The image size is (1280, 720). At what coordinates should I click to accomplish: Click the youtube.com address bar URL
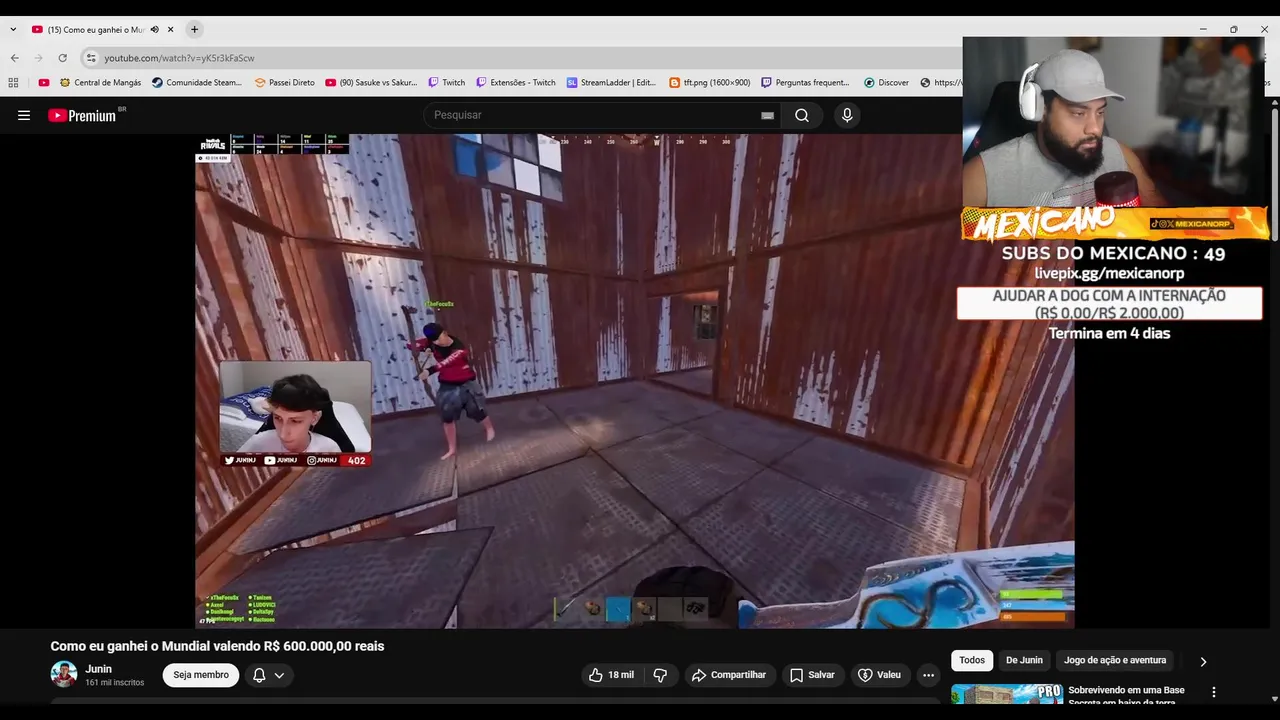[x=179, y=58]
